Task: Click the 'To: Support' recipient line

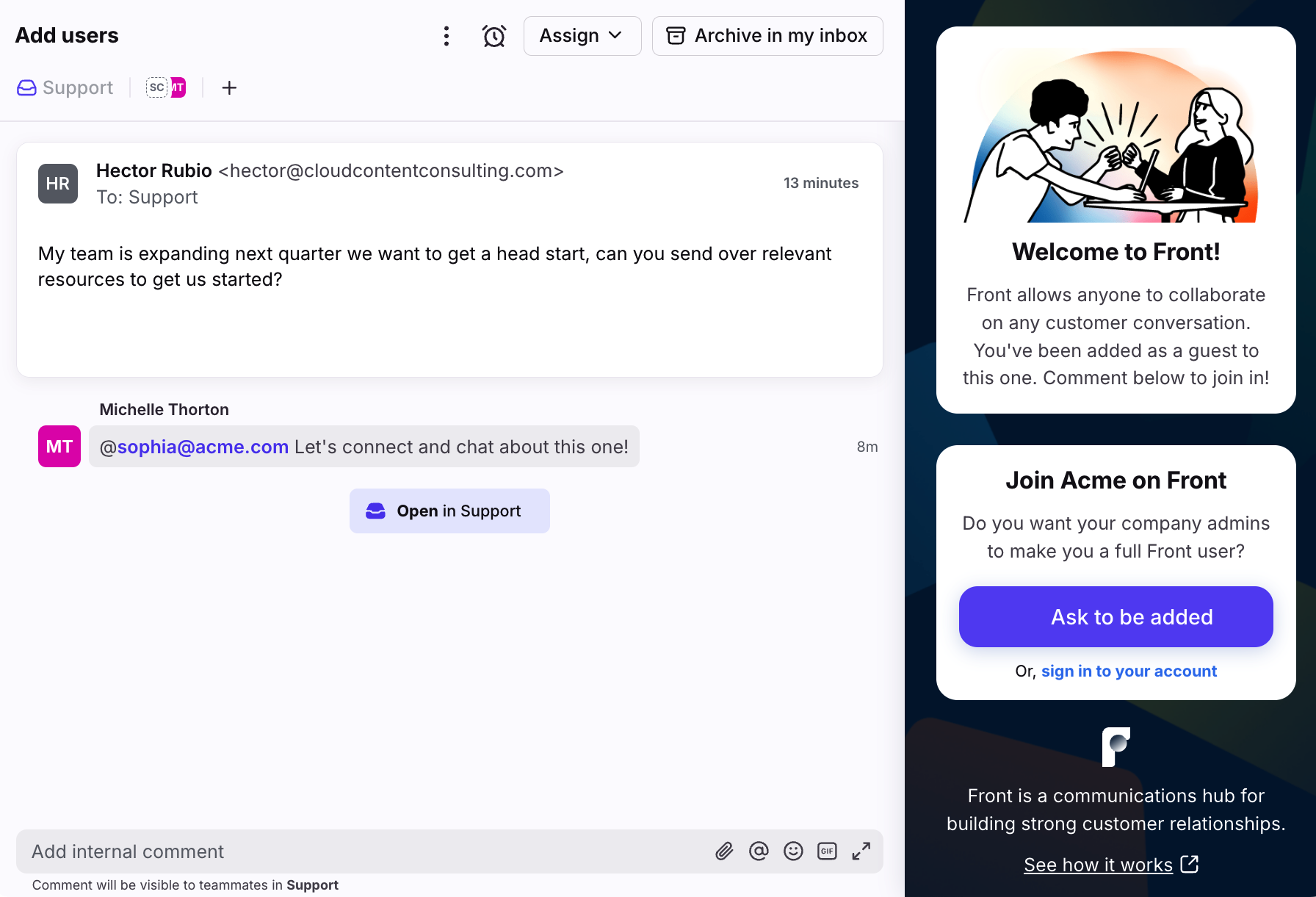Action: click(x=147, y=197)
